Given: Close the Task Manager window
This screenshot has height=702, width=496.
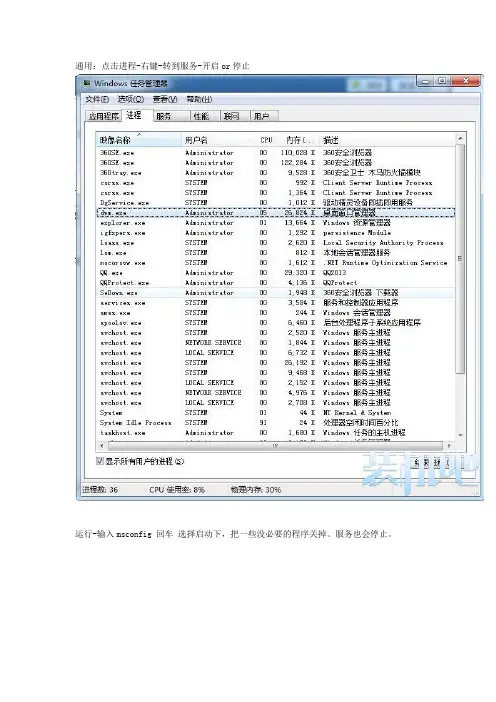Looking at the screenshot, I should click(x=466, y=81).
